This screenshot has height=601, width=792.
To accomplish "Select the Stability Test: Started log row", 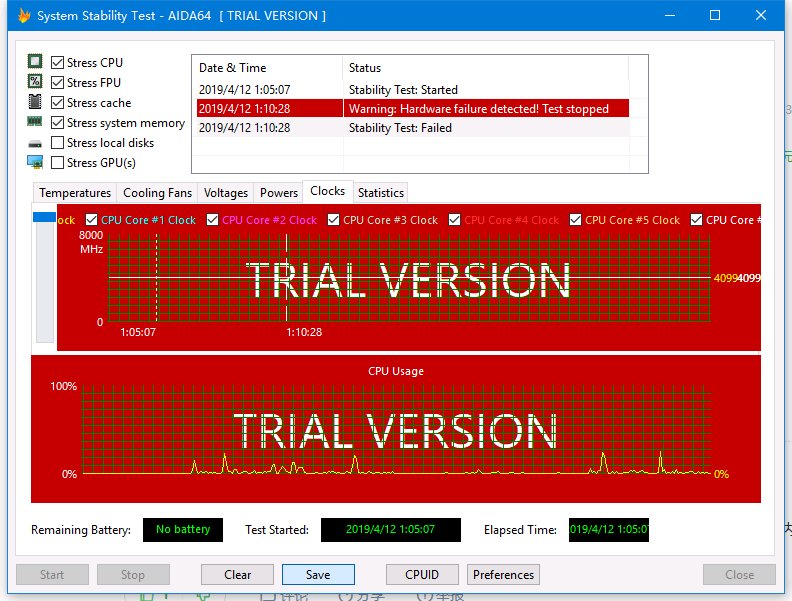I will tap(413, 90).
